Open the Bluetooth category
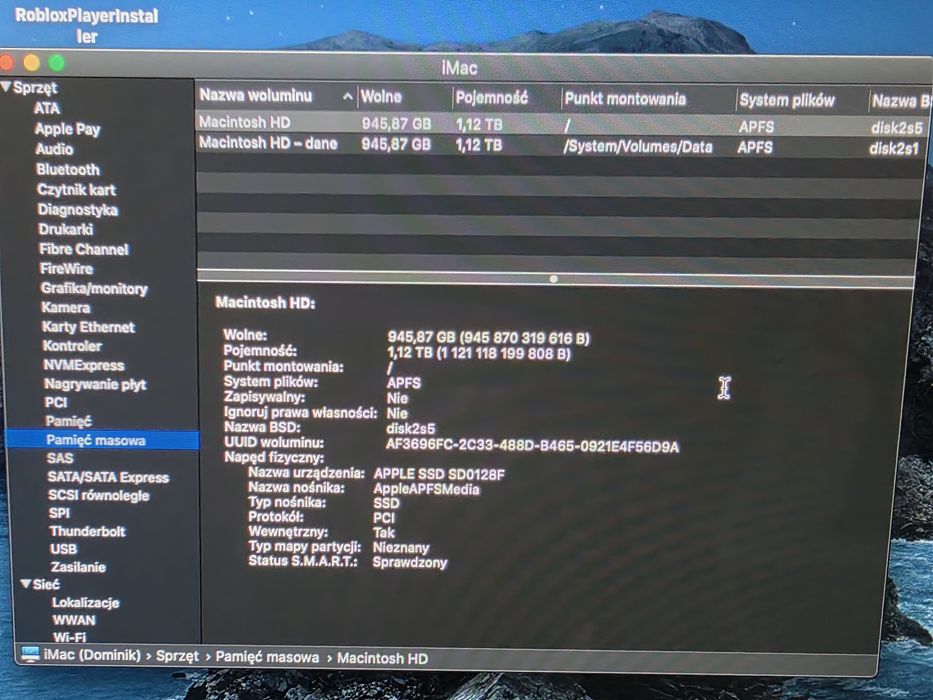 click(x=68, y=170)
